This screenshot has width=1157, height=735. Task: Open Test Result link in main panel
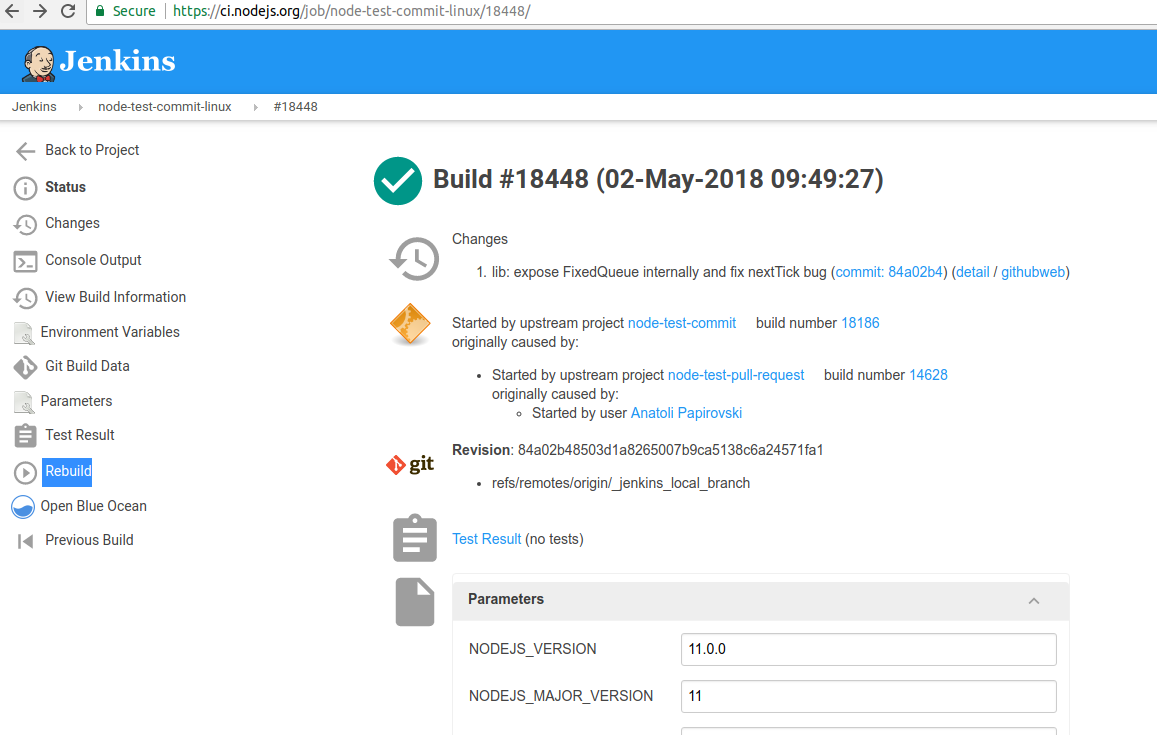[486, 539]
